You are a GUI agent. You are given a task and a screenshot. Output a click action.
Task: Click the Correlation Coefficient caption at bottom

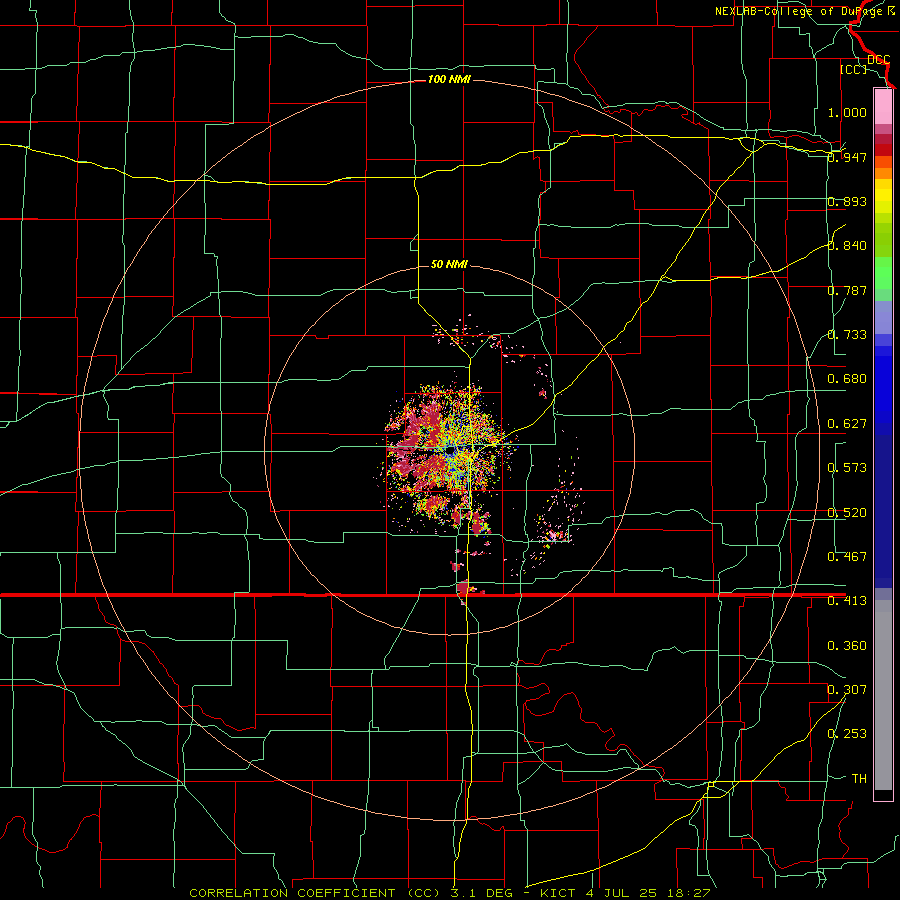pyautogui.click(x=450, y=893)
